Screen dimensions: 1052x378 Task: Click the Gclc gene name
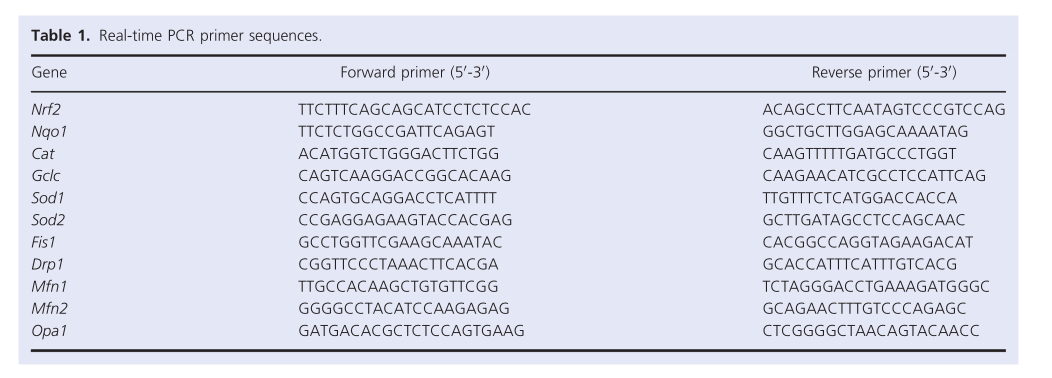pos(46,176)
